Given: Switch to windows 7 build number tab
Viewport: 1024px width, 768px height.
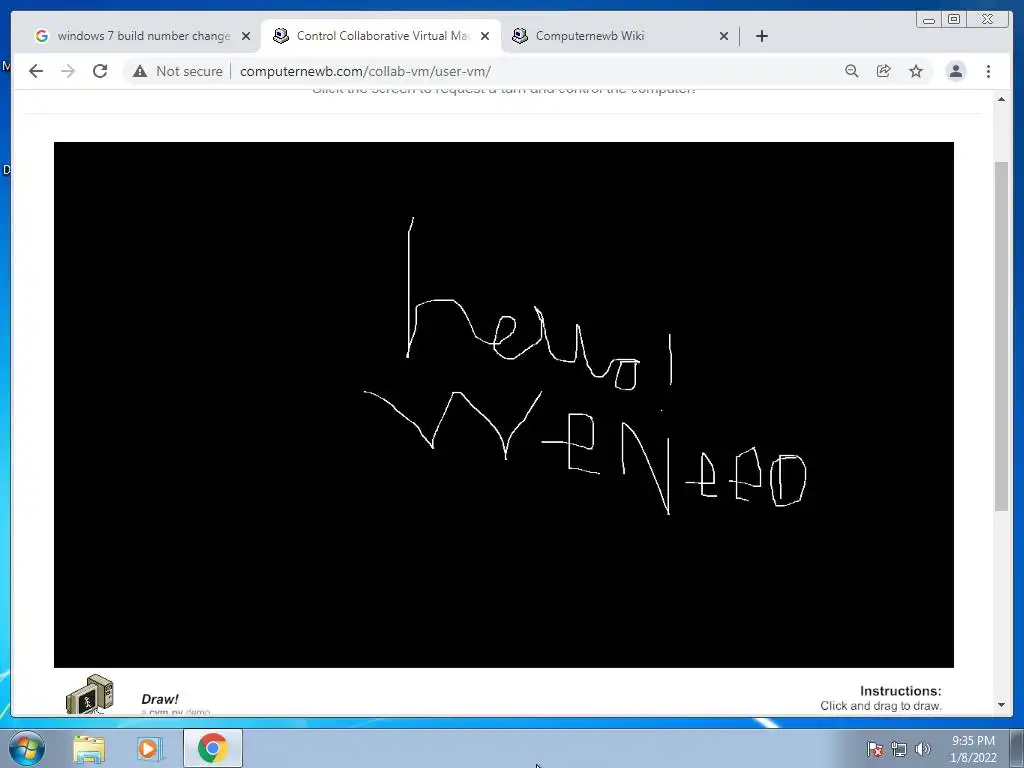Looking at the screenshot, I should (142, 36).
